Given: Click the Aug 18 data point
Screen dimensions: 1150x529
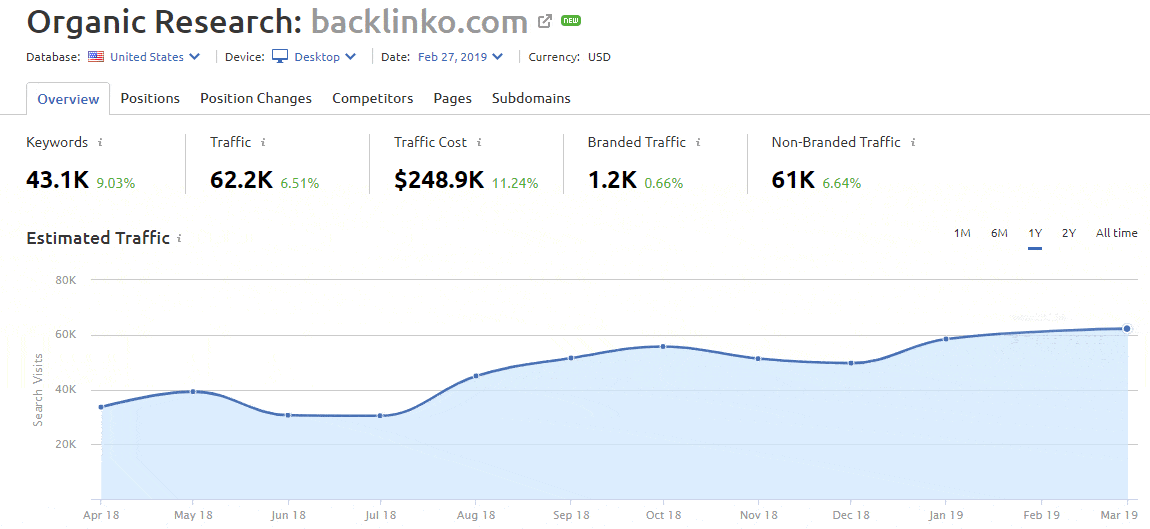Looking at the screenshot, I should (475, 376).
